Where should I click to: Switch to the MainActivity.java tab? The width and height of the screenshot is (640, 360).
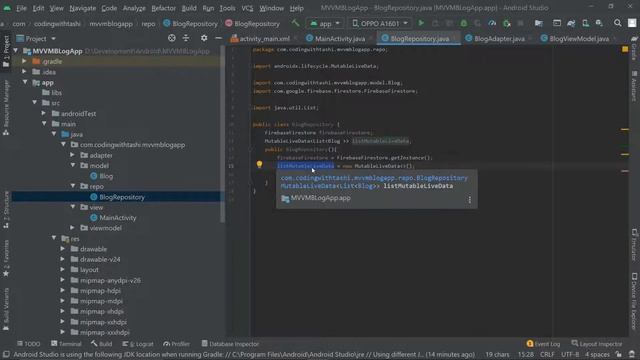[x=336, y=38]
